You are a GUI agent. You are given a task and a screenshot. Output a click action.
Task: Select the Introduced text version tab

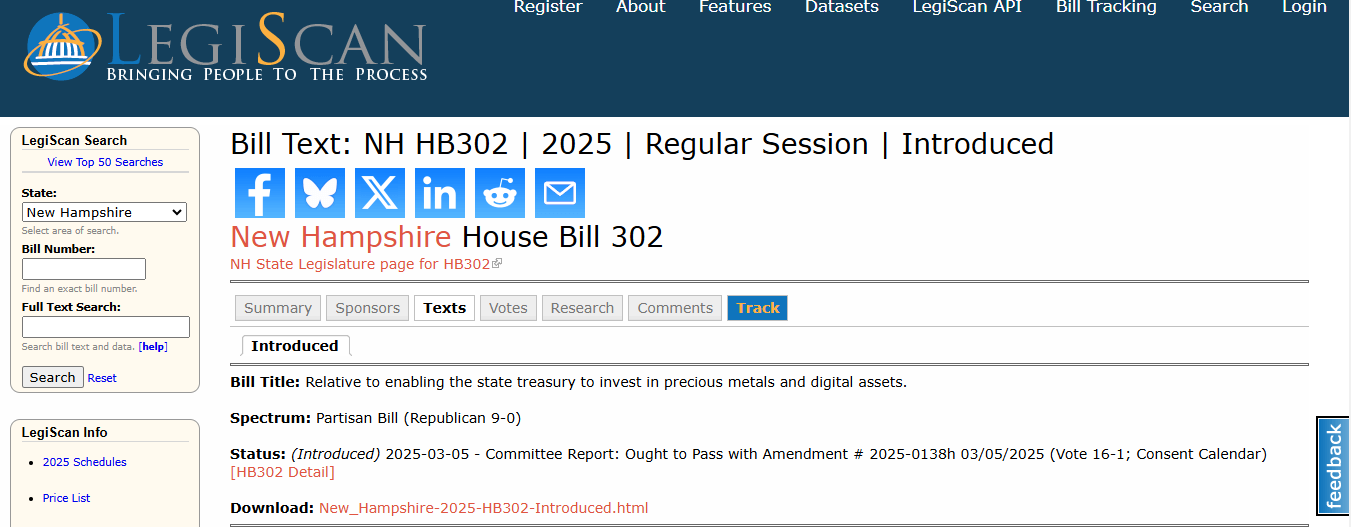point(295,346)
